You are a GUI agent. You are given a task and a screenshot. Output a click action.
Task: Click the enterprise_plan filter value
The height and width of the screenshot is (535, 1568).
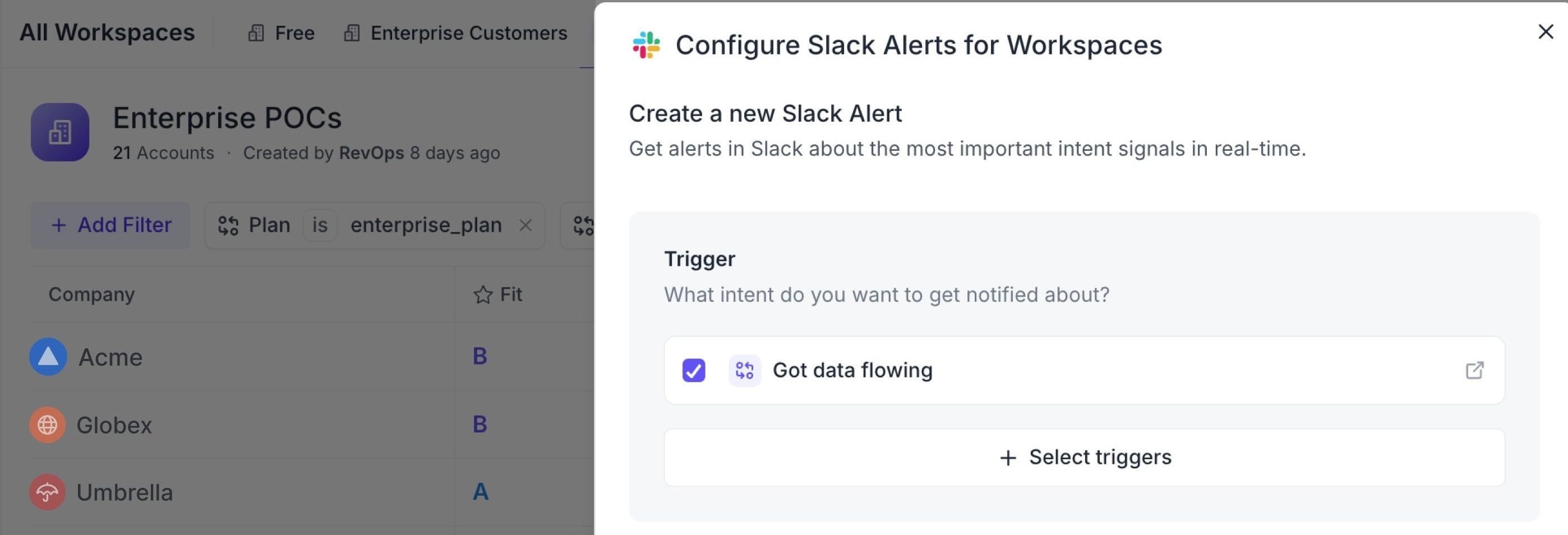[426, 225]
